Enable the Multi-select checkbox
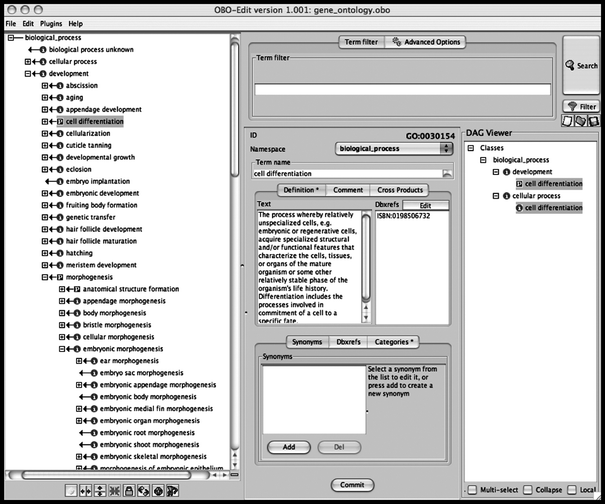The width and height of the screenshot is (605, 504). point(472,490)
